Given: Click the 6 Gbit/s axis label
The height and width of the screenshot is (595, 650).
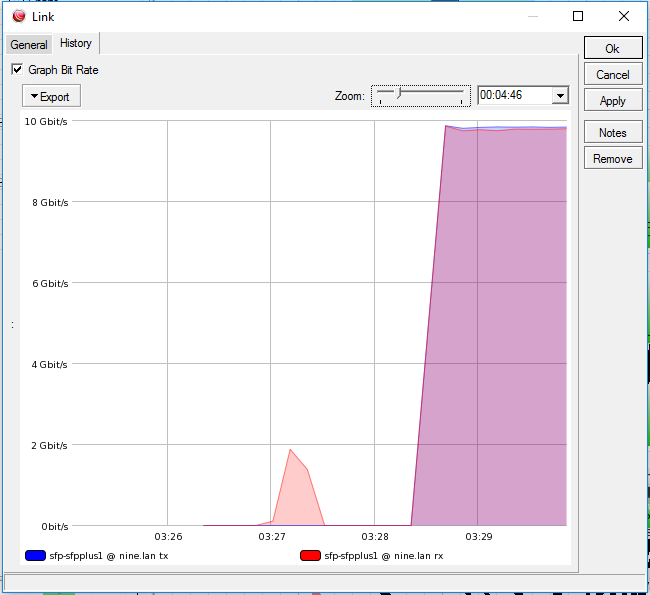Looking at the screenshot, I should coord(50,284).
